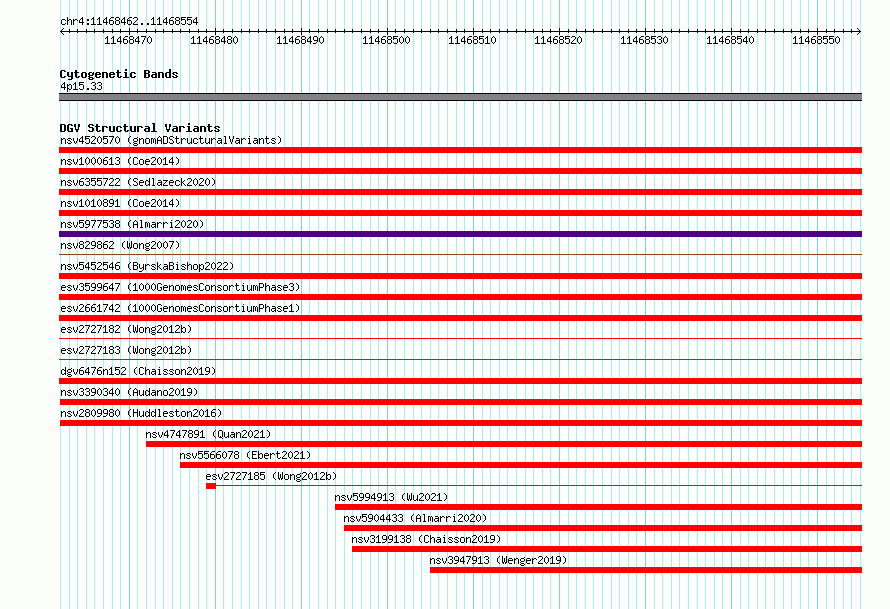Select the dgv6476n152 (Chaisson2019) label

pos(138,371)
